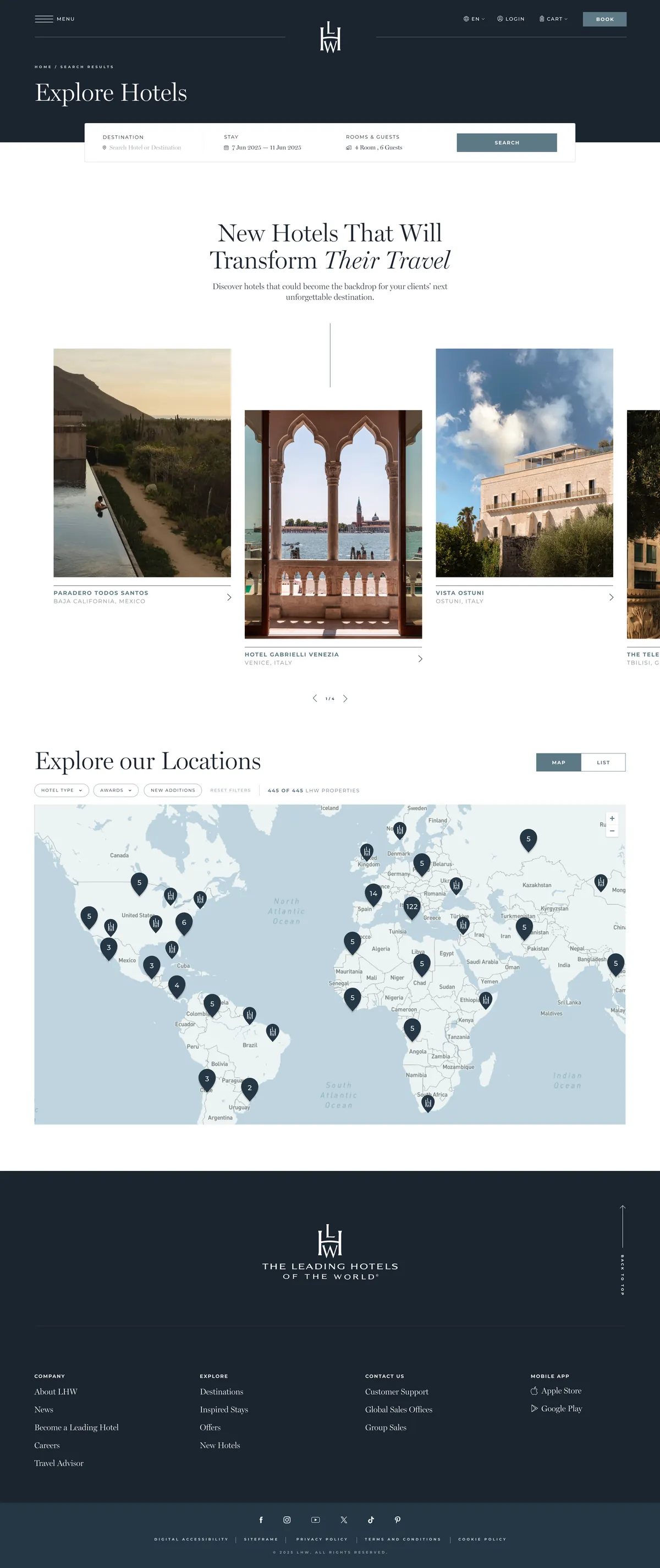660x1568 pixels.
Task: Open Hotel Gabrielli Venezia photo
Action: tap(333, 524)
